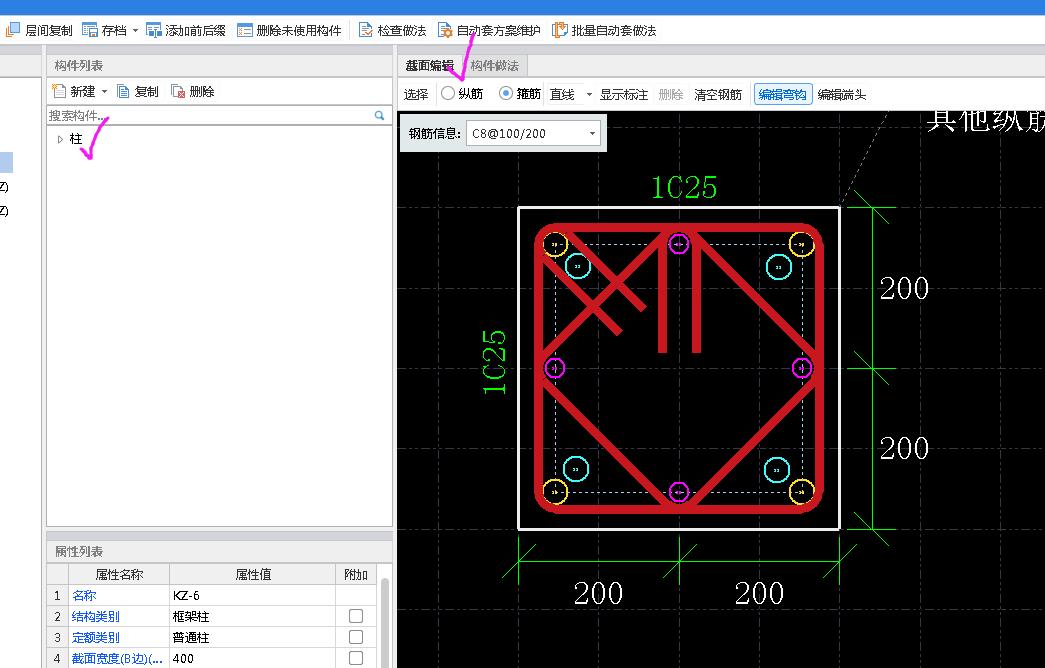Open the 钢筋信息 dropdown C8@100/200
This screenshot has width=1045, height=668.
click(593, 132)
